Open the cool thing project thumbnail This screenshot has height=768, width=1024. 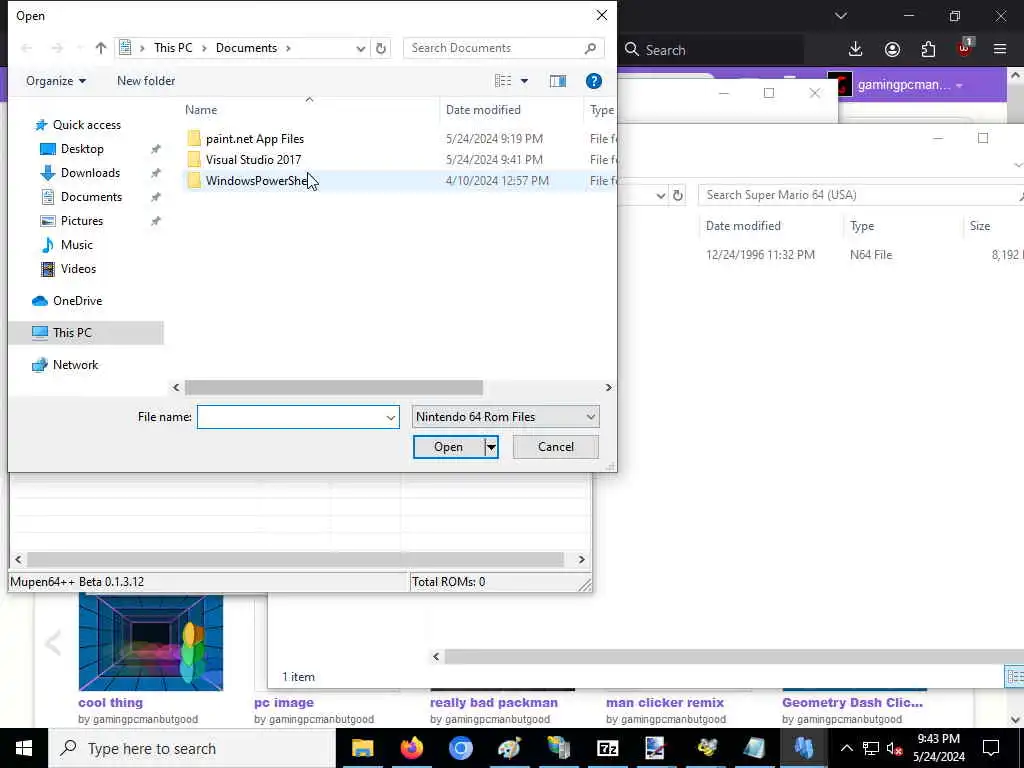[151, 642]
